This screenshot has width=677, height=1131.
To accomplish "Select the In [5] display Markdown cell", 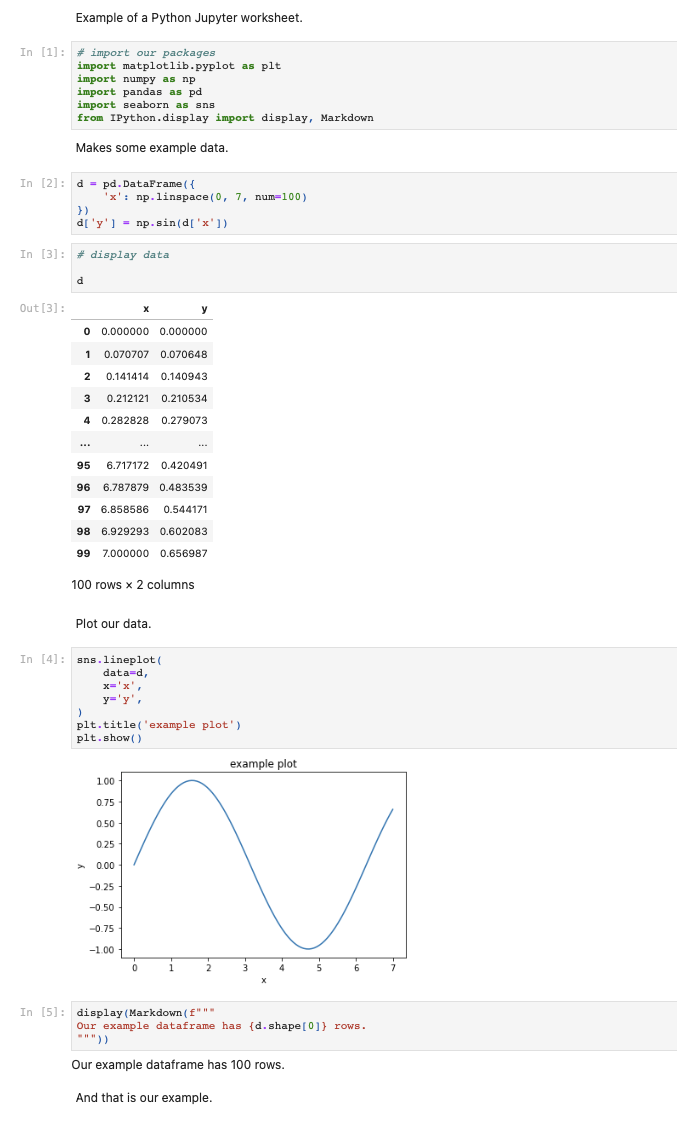I will pyautogui.click(x=373, y=1026).
